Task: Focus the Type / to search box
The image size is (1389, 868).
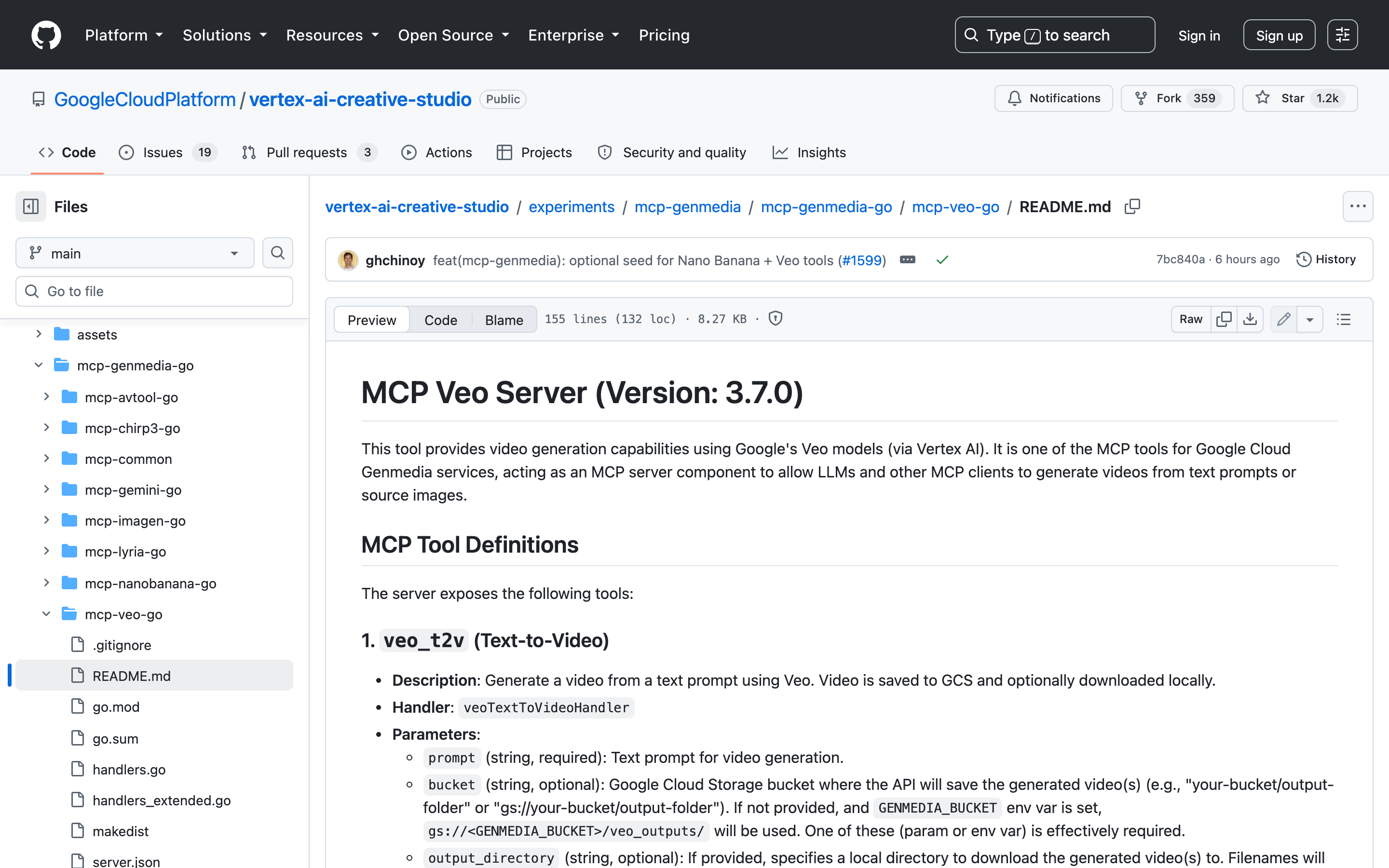Action: (x=1054, y=35)
